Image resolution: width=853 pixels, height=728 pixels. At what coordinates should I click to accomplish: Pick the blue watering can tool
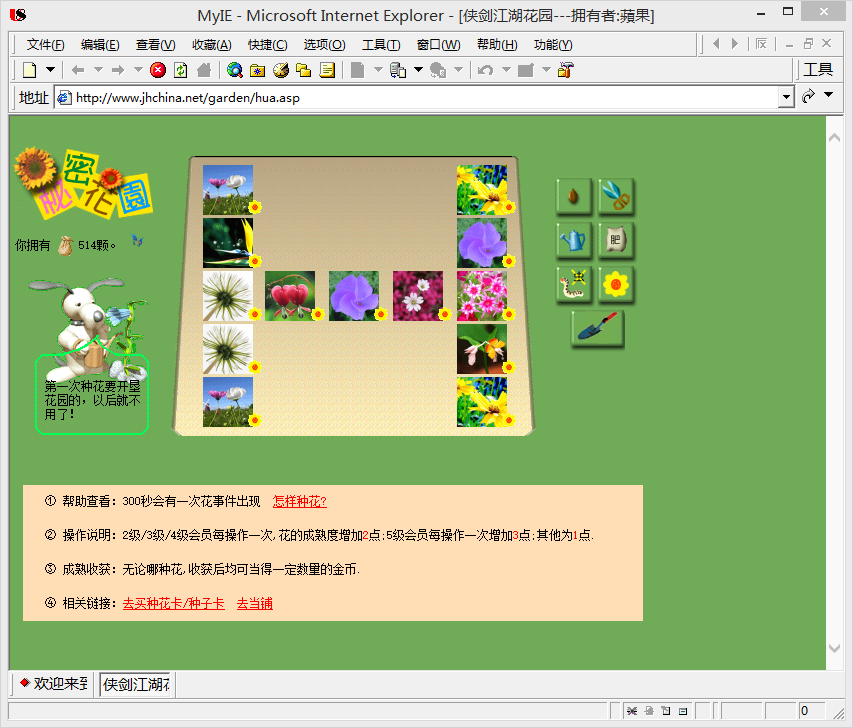pyautogui.click(x=573, y=240)
